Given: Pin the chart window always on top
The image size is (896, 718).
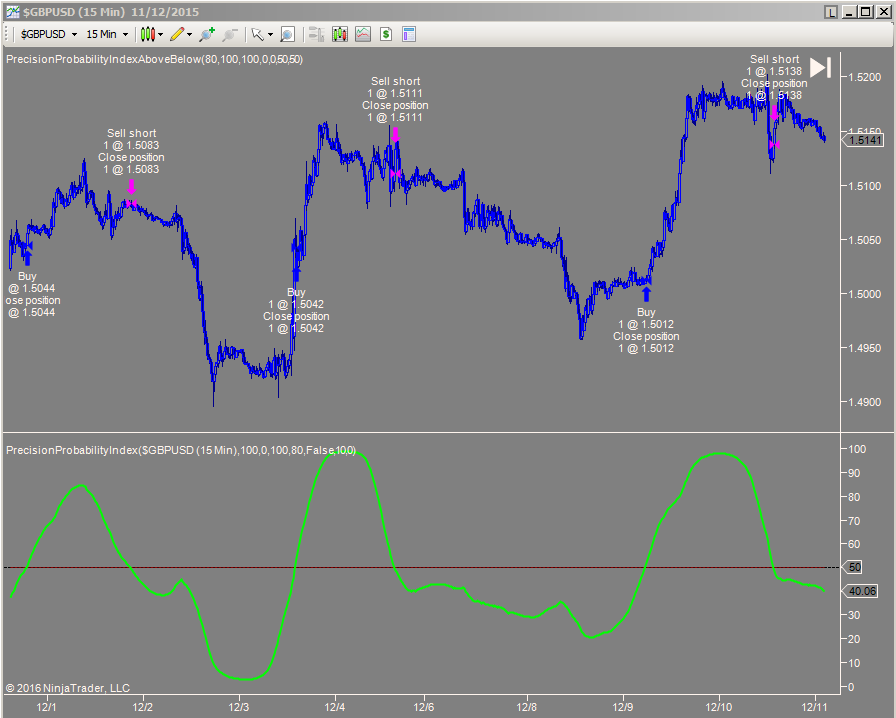Looking at the screenshot, I should 831,10.
